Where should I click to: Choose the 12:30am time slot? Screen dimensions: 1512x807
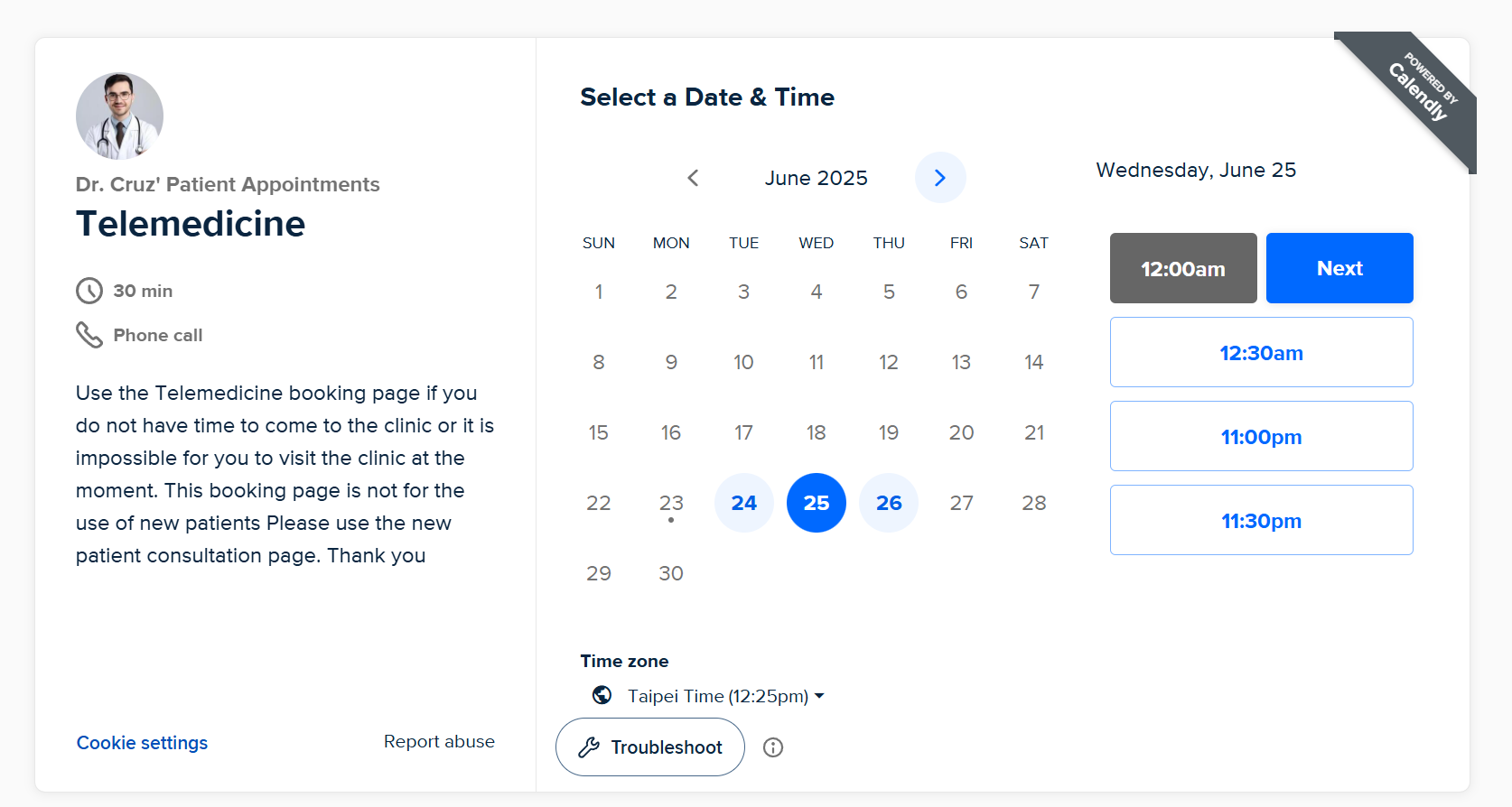tap(1262, 352)
